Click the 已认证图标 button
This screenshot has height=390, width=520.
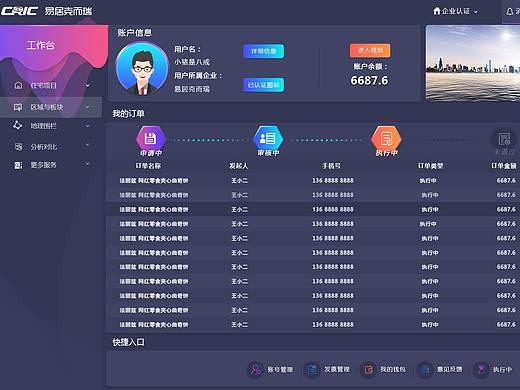click(x=264, y=85)
